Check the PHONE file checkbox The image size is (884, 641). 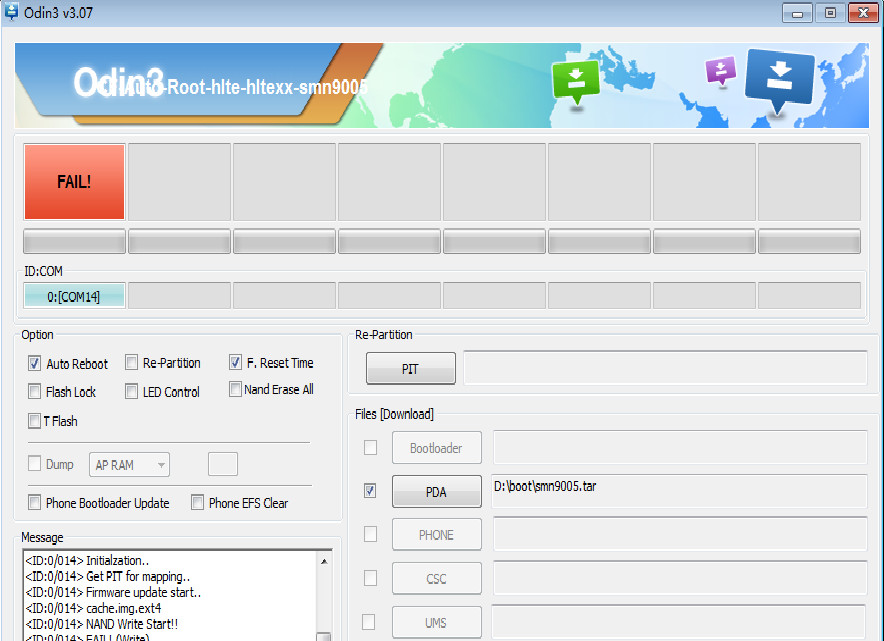point(370,534)
